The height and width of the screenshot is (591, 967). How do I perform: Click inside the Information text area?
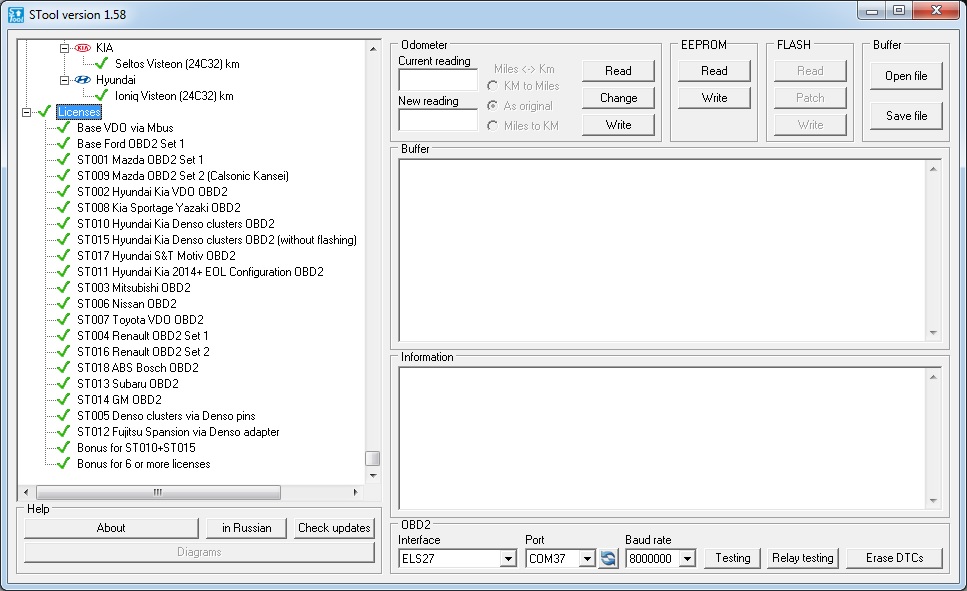[662, 438]
